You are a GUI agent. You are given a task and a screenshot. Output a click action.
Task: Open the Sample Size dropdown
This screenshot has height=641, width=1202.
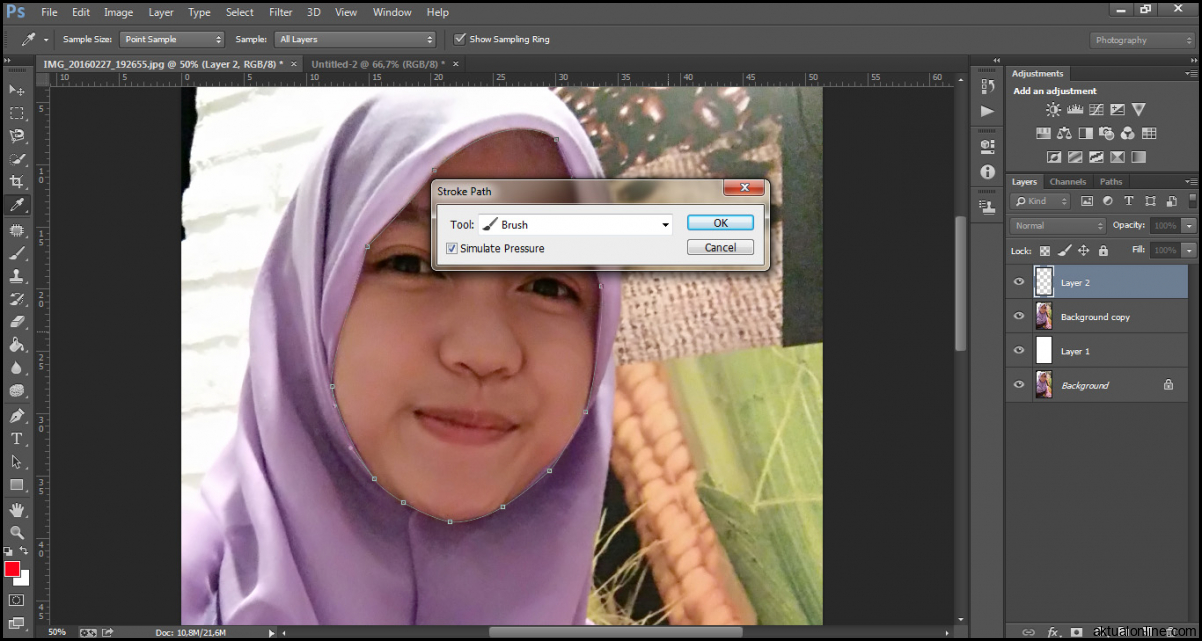pyautogui.click(x=172, y=39)
